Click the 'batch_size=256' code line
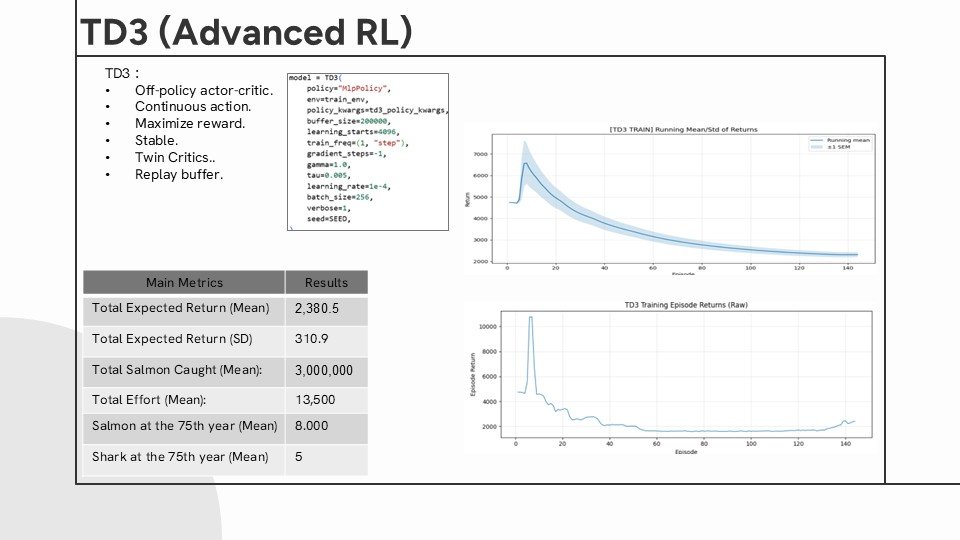960x540 pixels. coord(340,197)
